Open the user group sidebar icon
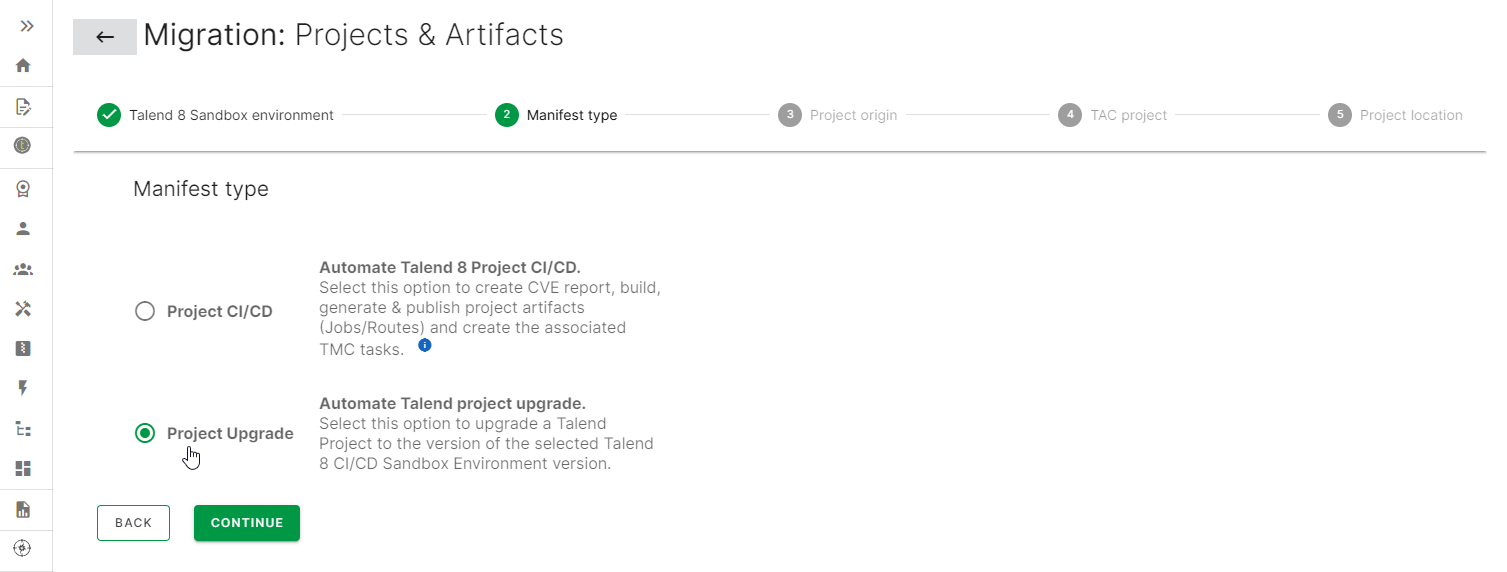The image size is (1507, 572). (23, 269)
